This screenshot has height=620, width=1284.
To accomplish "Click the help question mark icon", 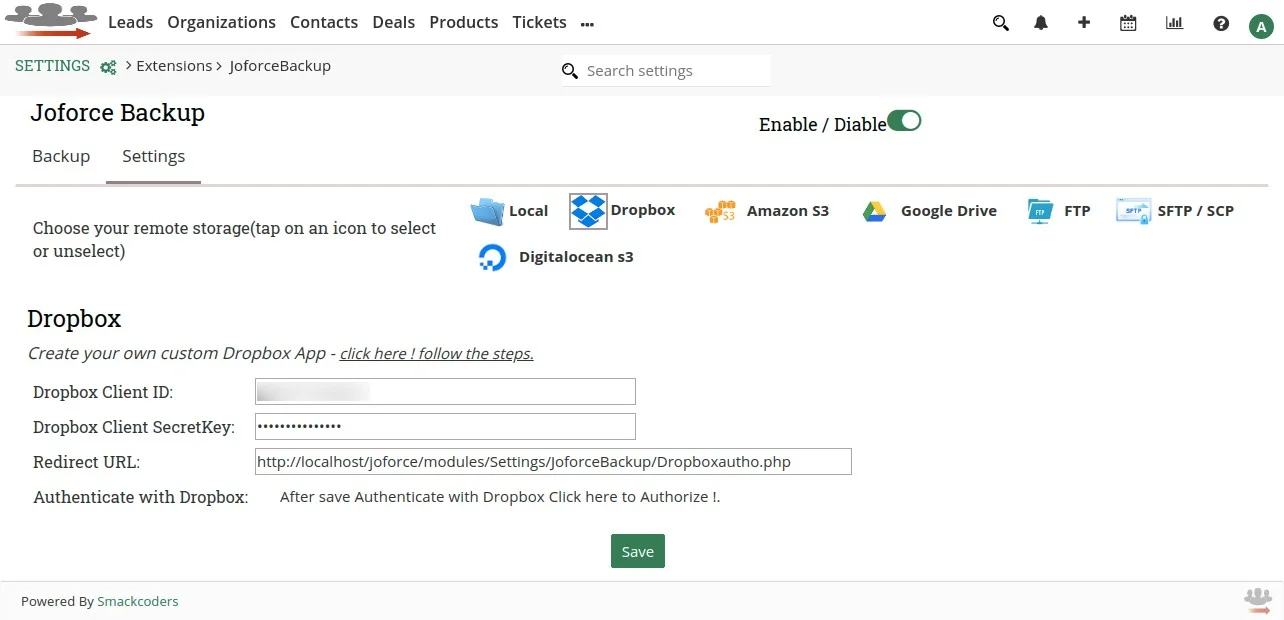I will (x=1220, y=22).
